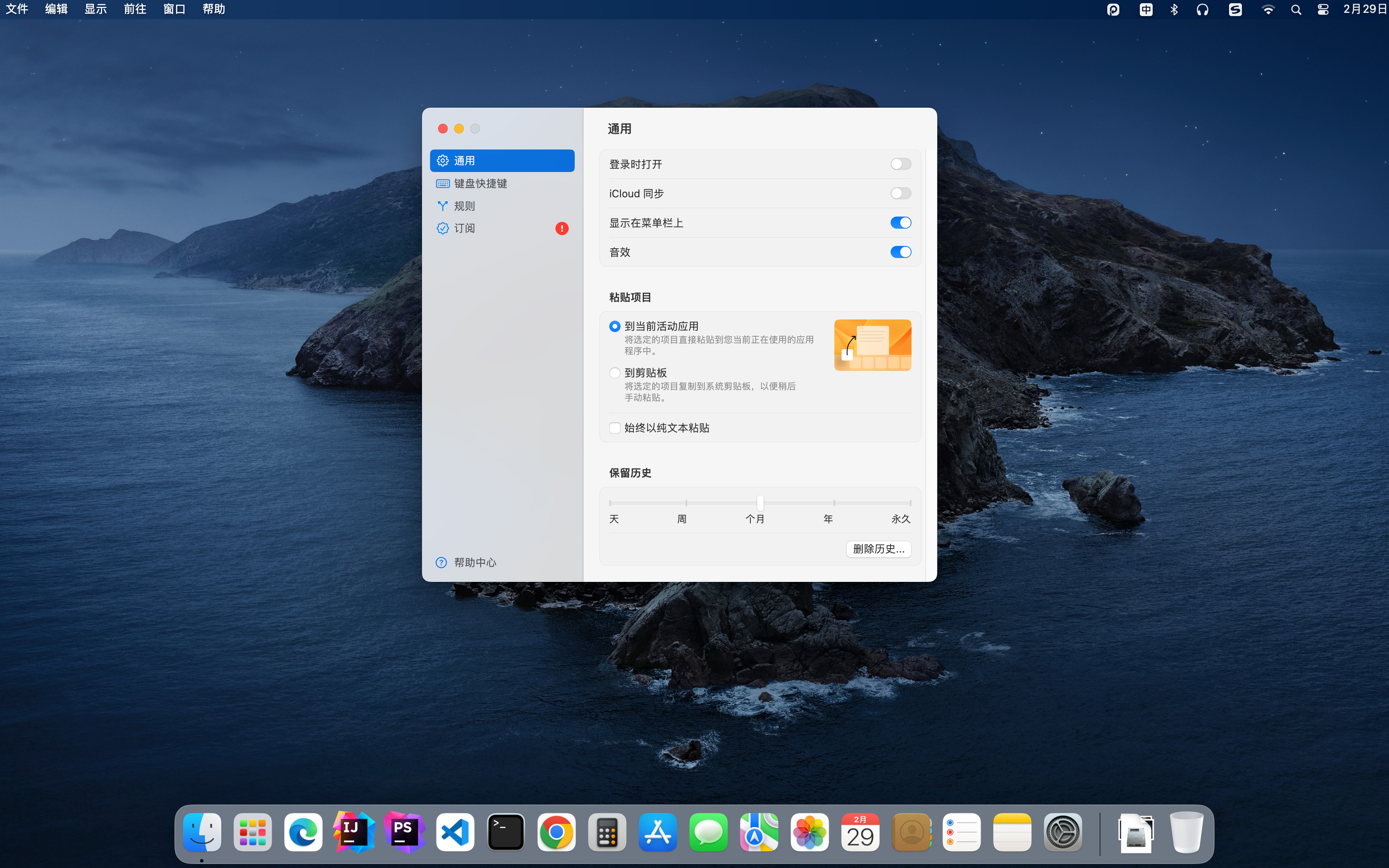Toggle the iCloud 同步 switch

[x=901, y=193]
